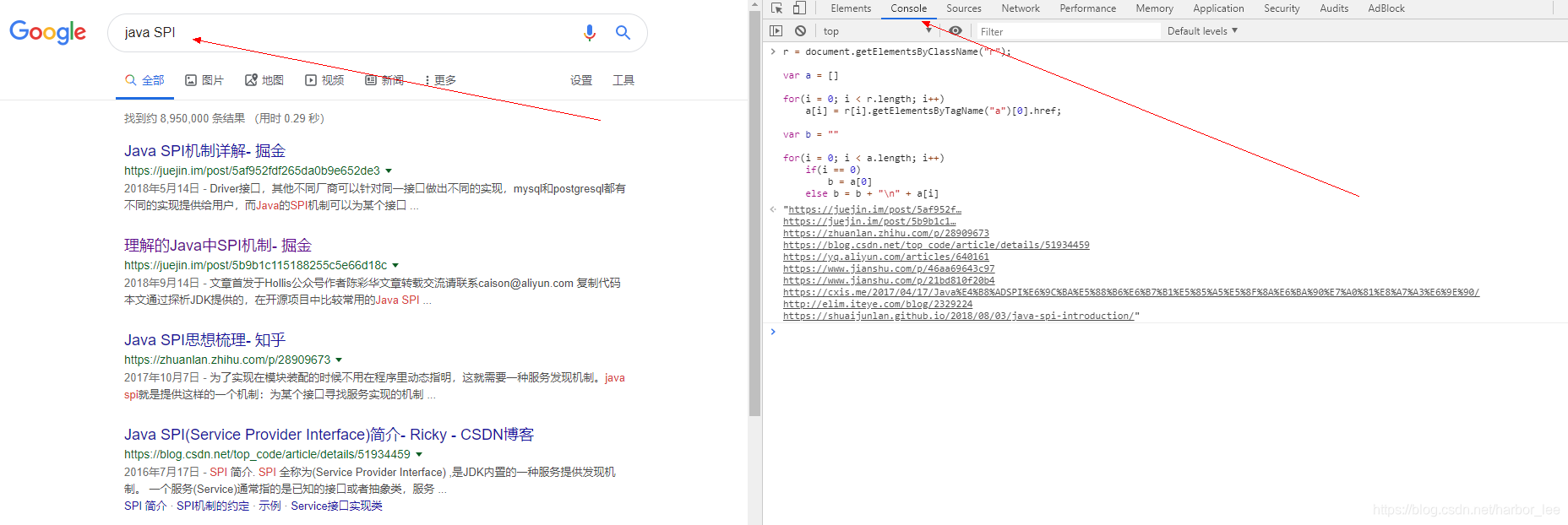Viewport: 1568px width, 525px height.
Task: Open result 'Java SPI思想梳理- 知乎'
Action: pyautogui.click(x=204, y=340)
